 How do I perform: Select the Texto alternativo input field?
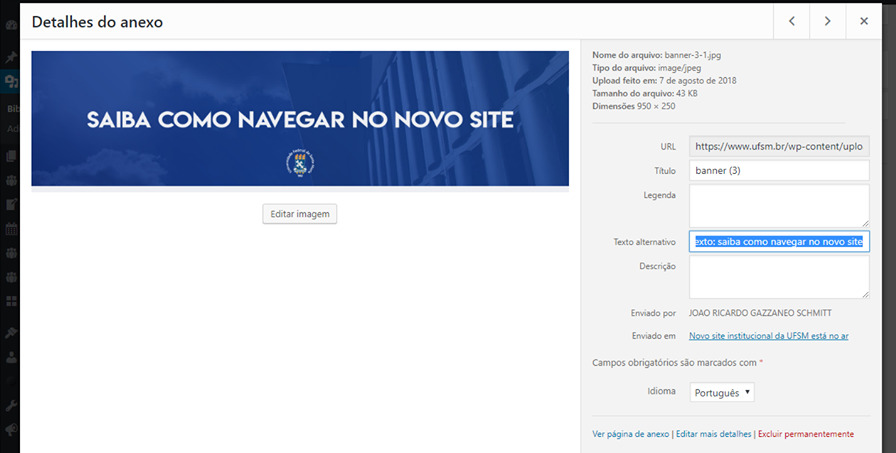click(x=779, y=242)
